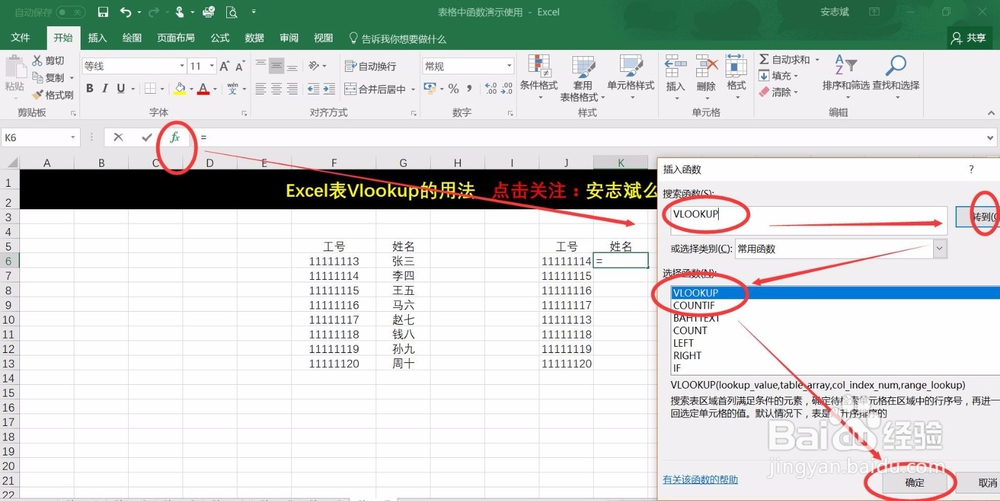Open the font name dropdown (等线)
Viewport: 1000px width, 501px height.
tap(182, 66)
